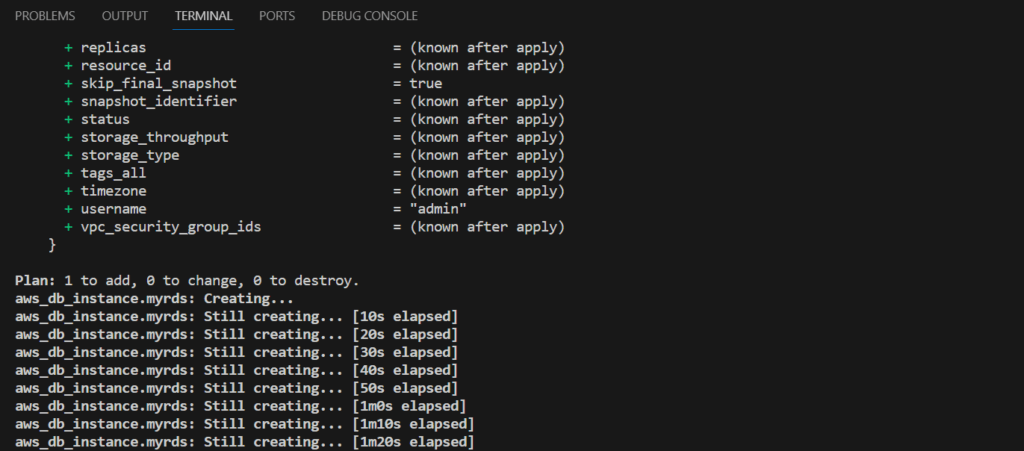This screenshot has width=1024, height=451.
Task: Click the "10s elapsed" log line
Action: (236, 317)
